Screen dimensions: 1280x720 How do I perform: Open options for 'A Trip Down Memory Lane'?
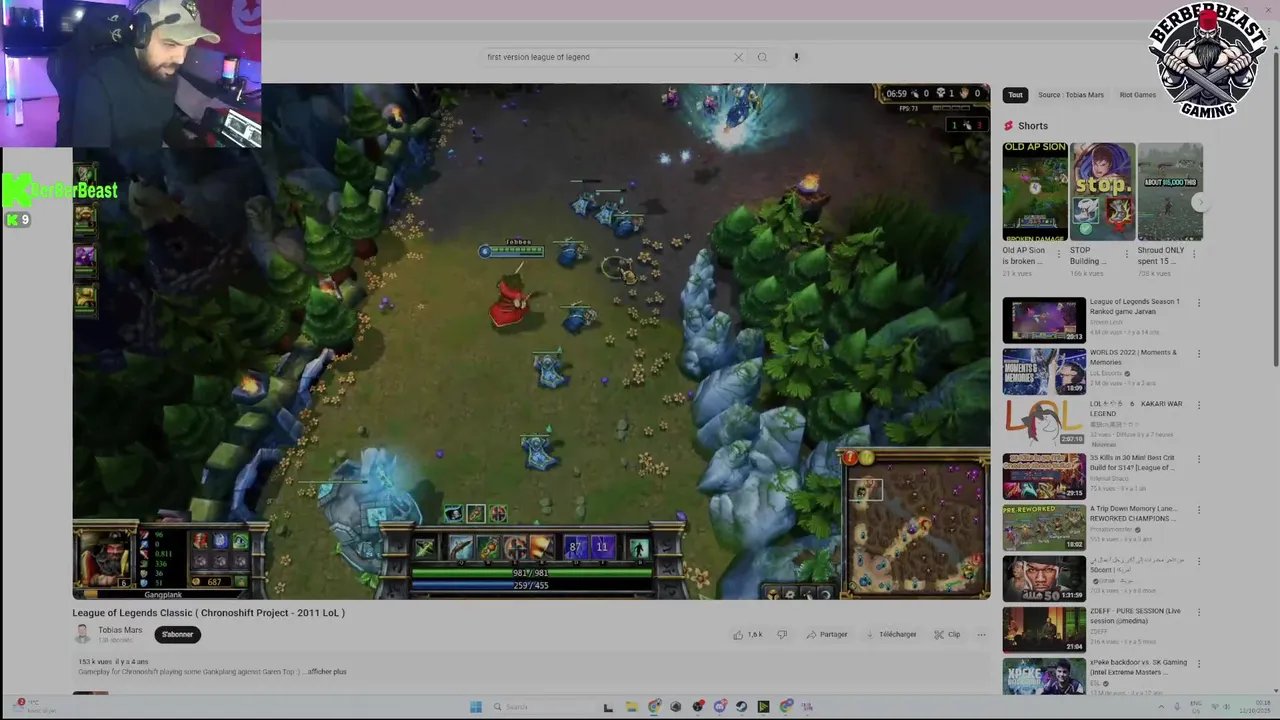coord(1199,511)
